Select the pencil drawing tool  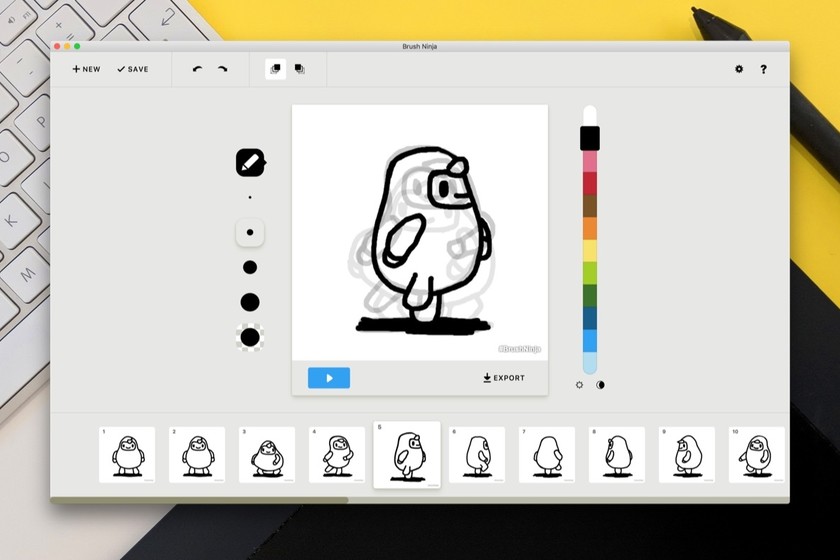251,162
